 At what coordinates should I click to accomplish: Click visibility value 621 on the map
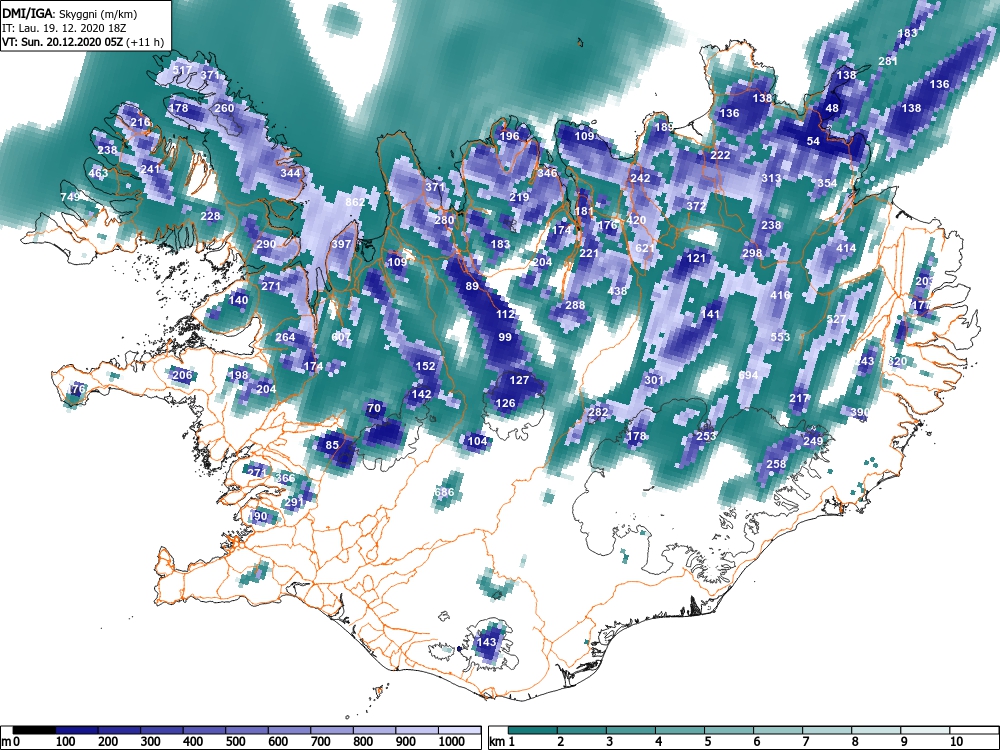(645, 249)
